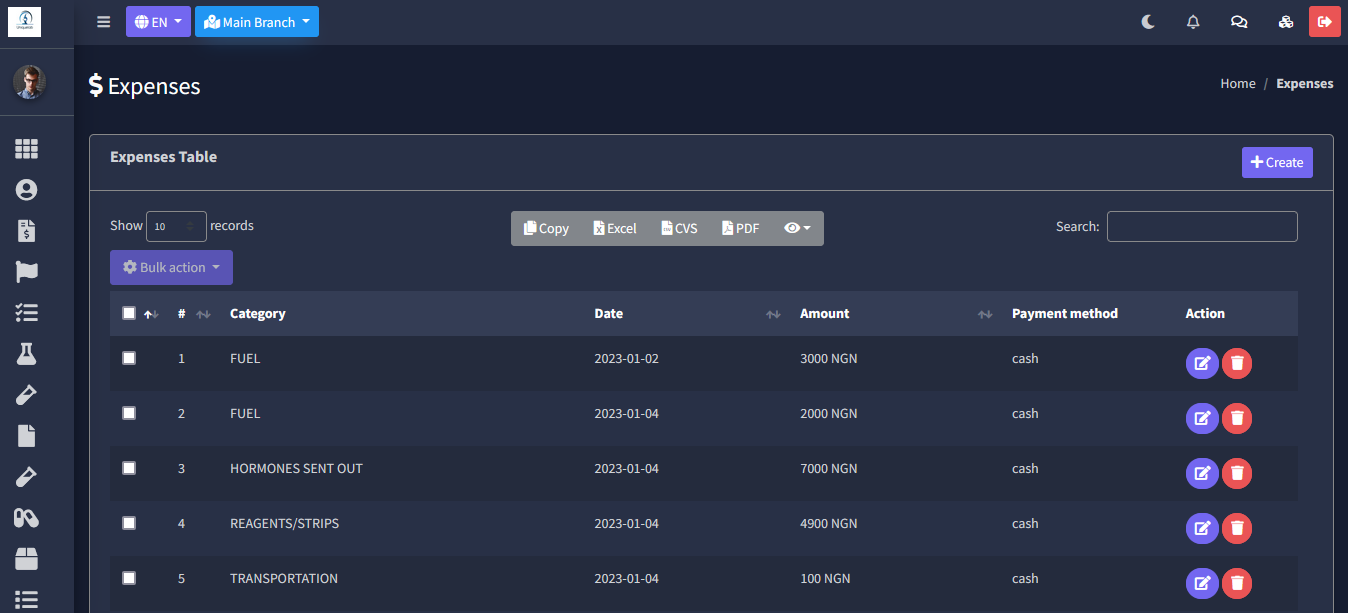Select the REAGENTS/STRIPS row checkbox
1348x613 pixels.
[x=129, y=523]
